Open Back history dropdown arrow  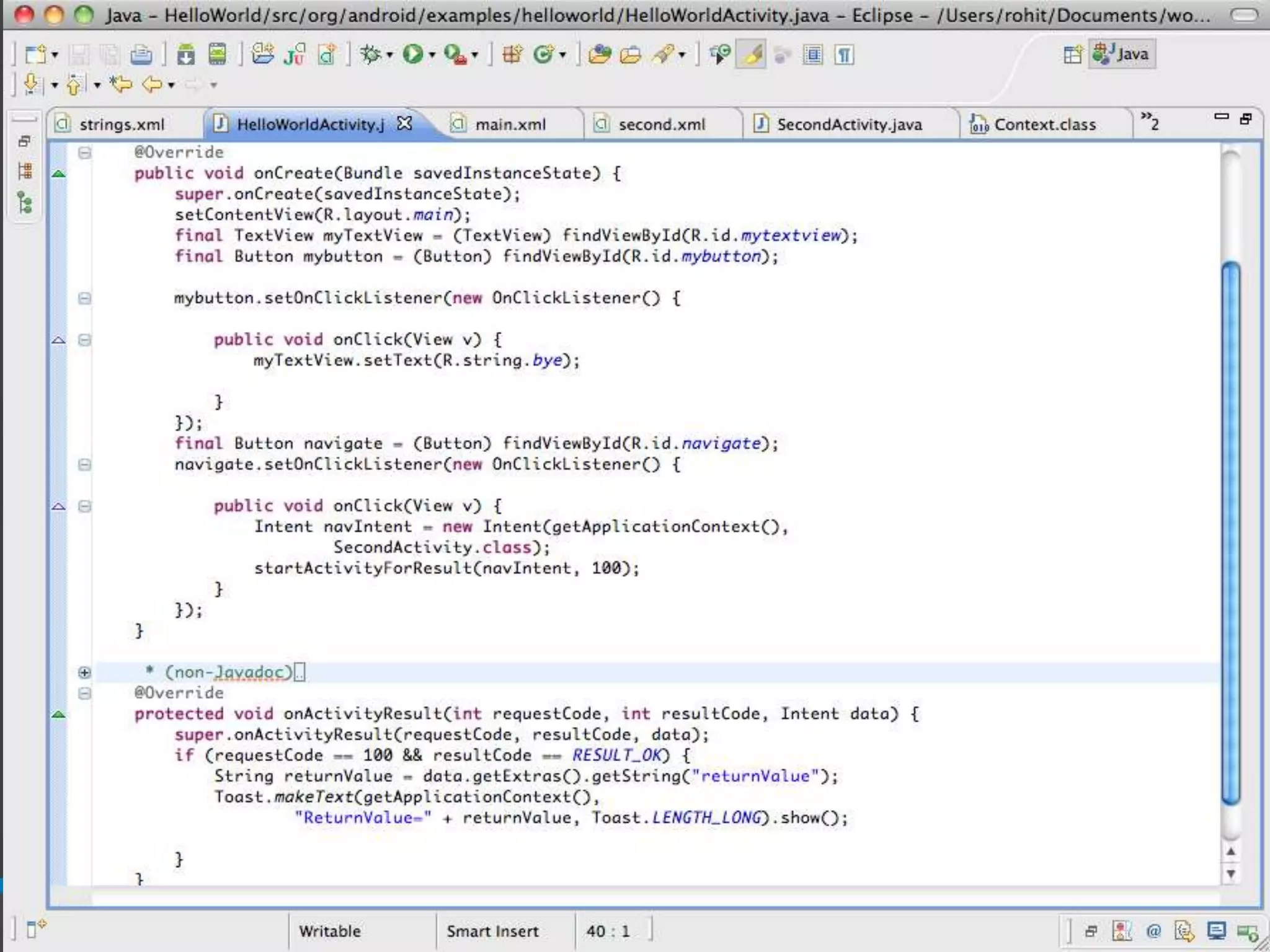[x=171, y=85]
